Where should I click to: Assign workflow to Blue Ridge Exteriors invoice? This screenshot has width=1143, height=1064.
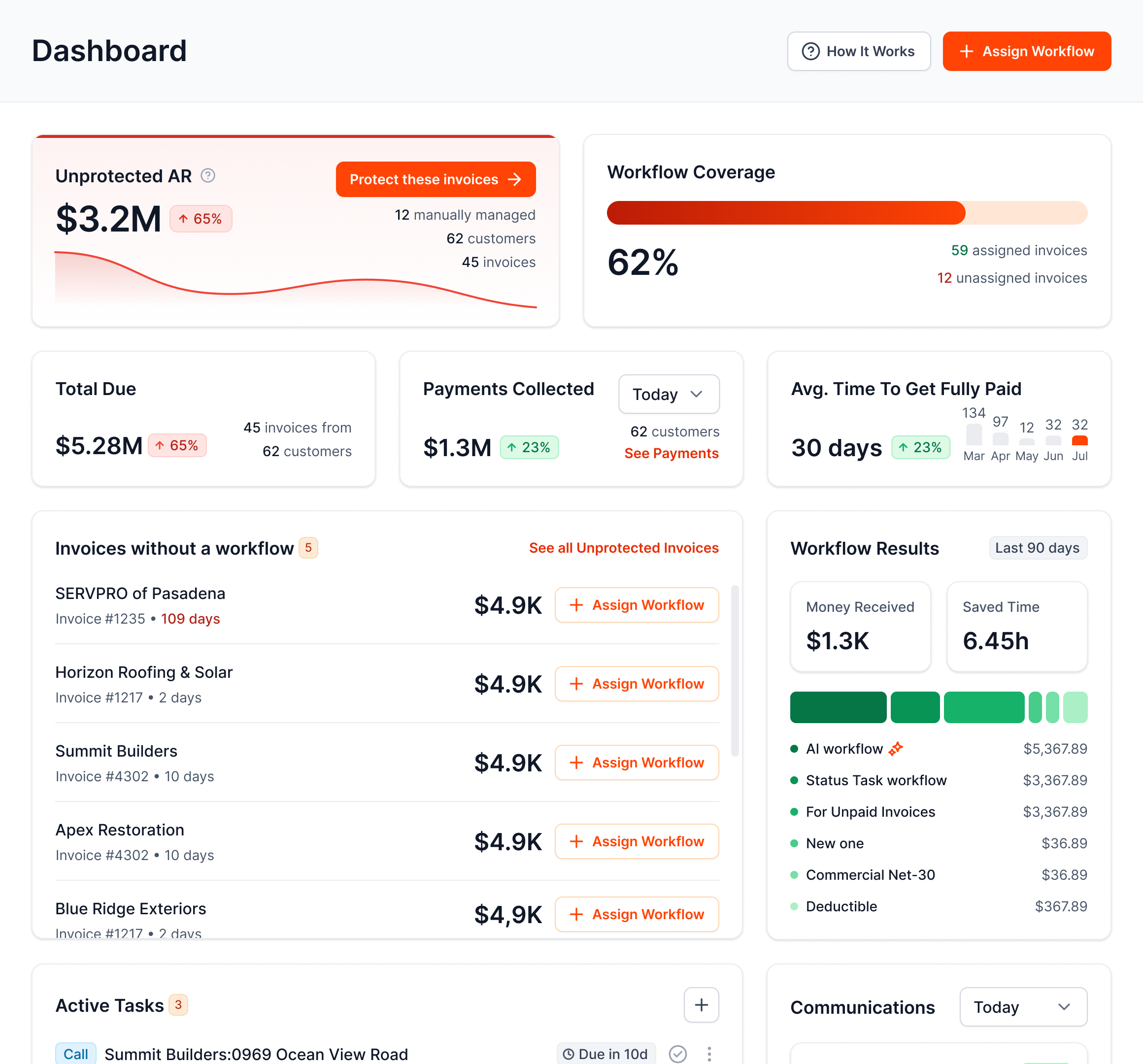pyautogui.click(x=637, y=914)
